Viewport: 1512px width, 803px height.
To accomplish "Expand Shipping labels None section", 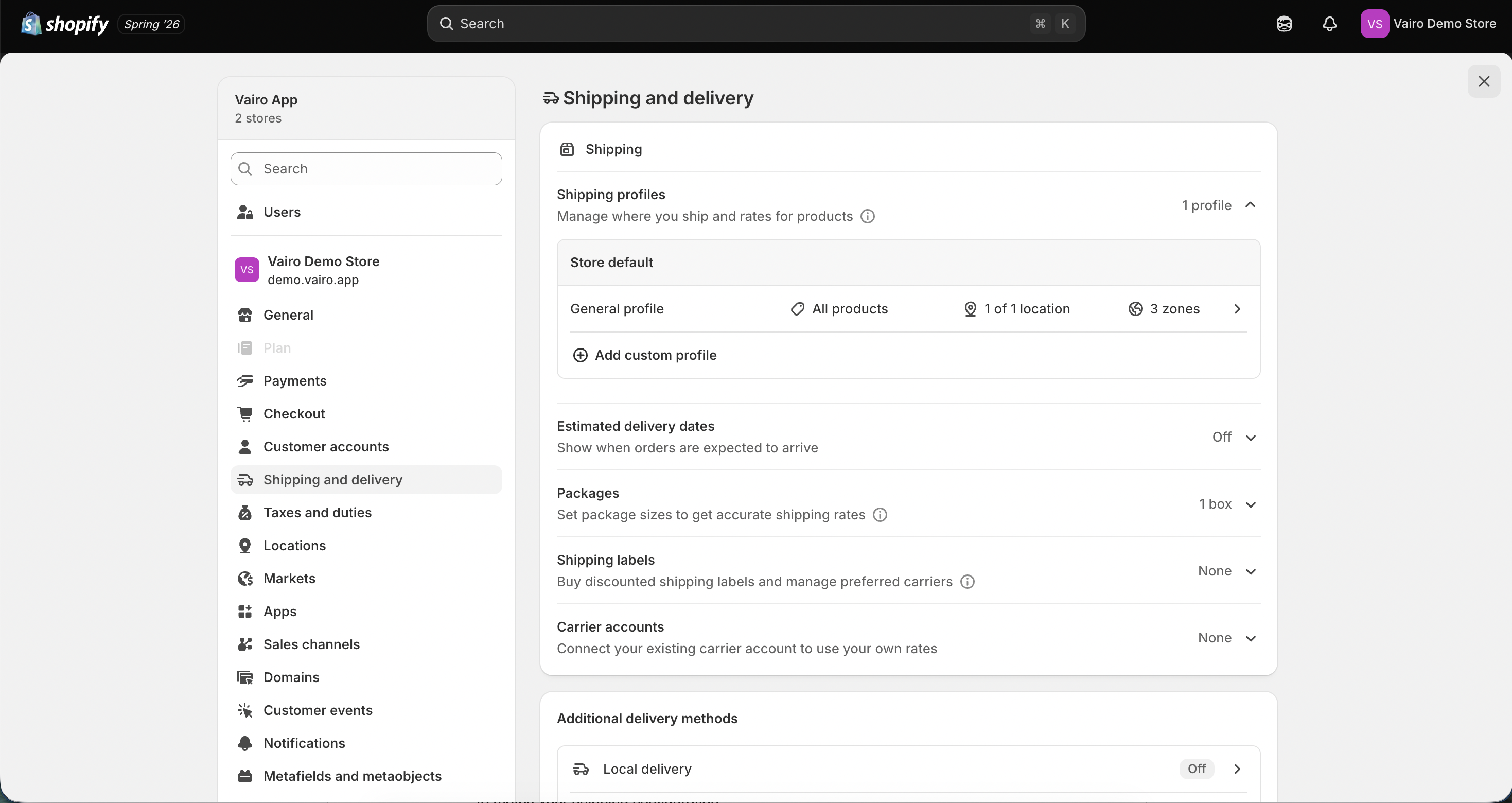I will coord(1227,571).
